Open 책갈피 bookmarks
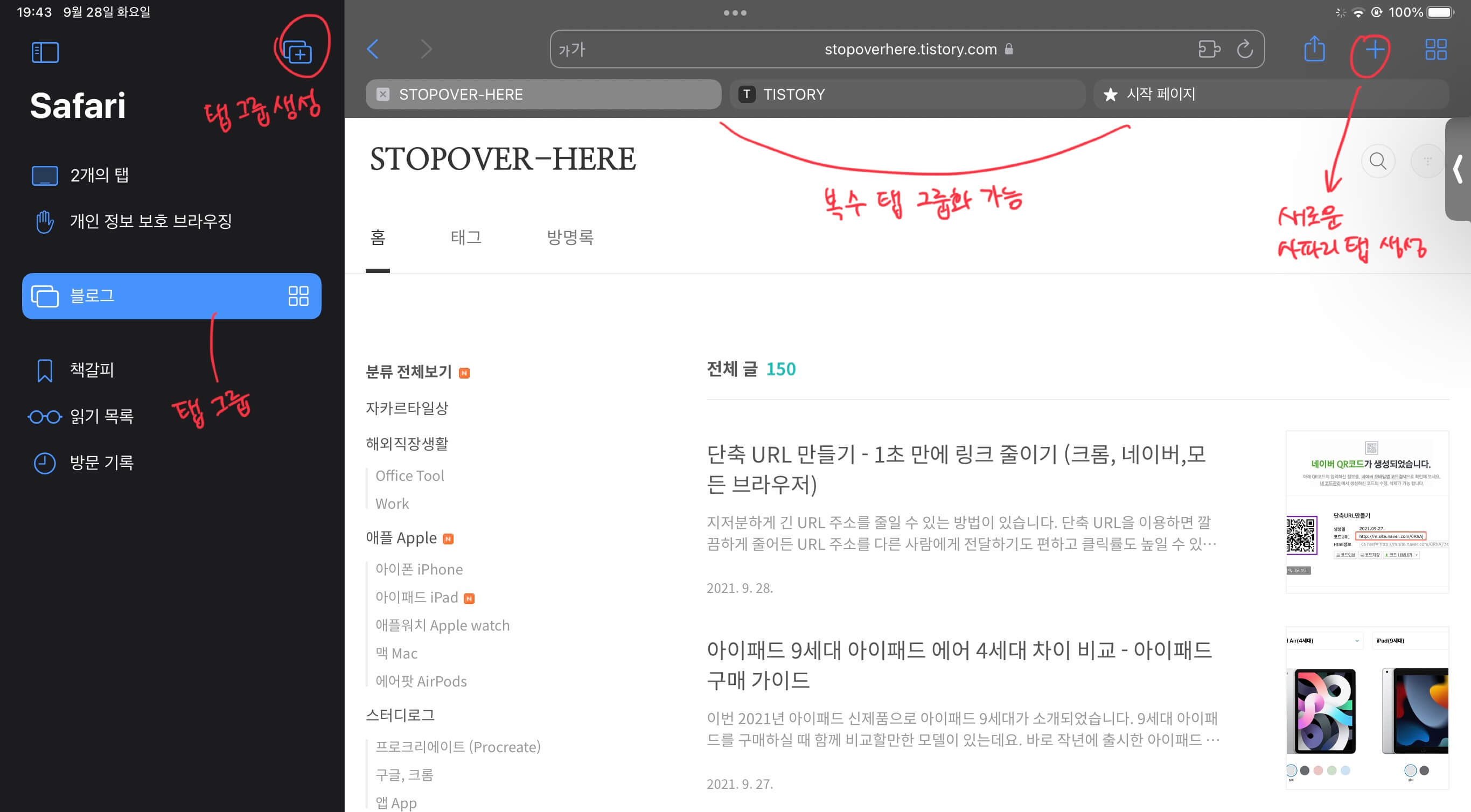This screenshot has height=812, width=1471. [x=171, y=370]
